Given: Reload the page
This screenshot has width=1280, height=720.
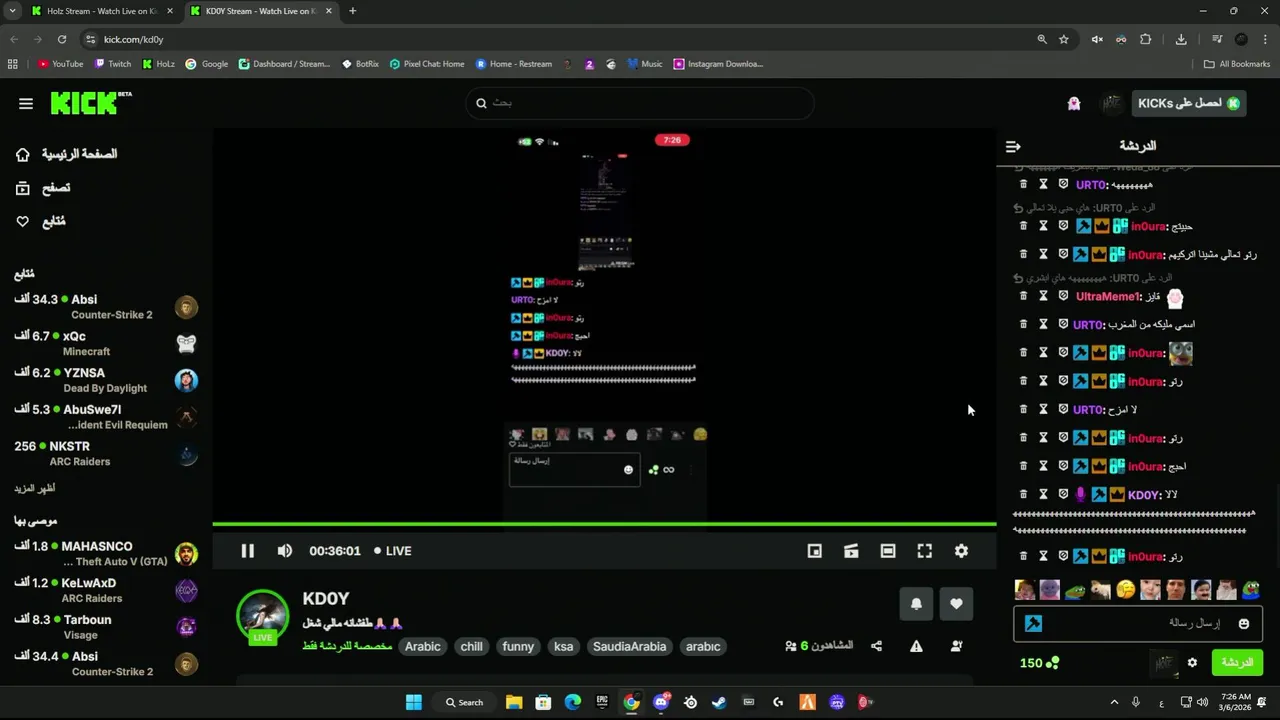Looking at the screenshot, I should [x=62, y=39].
